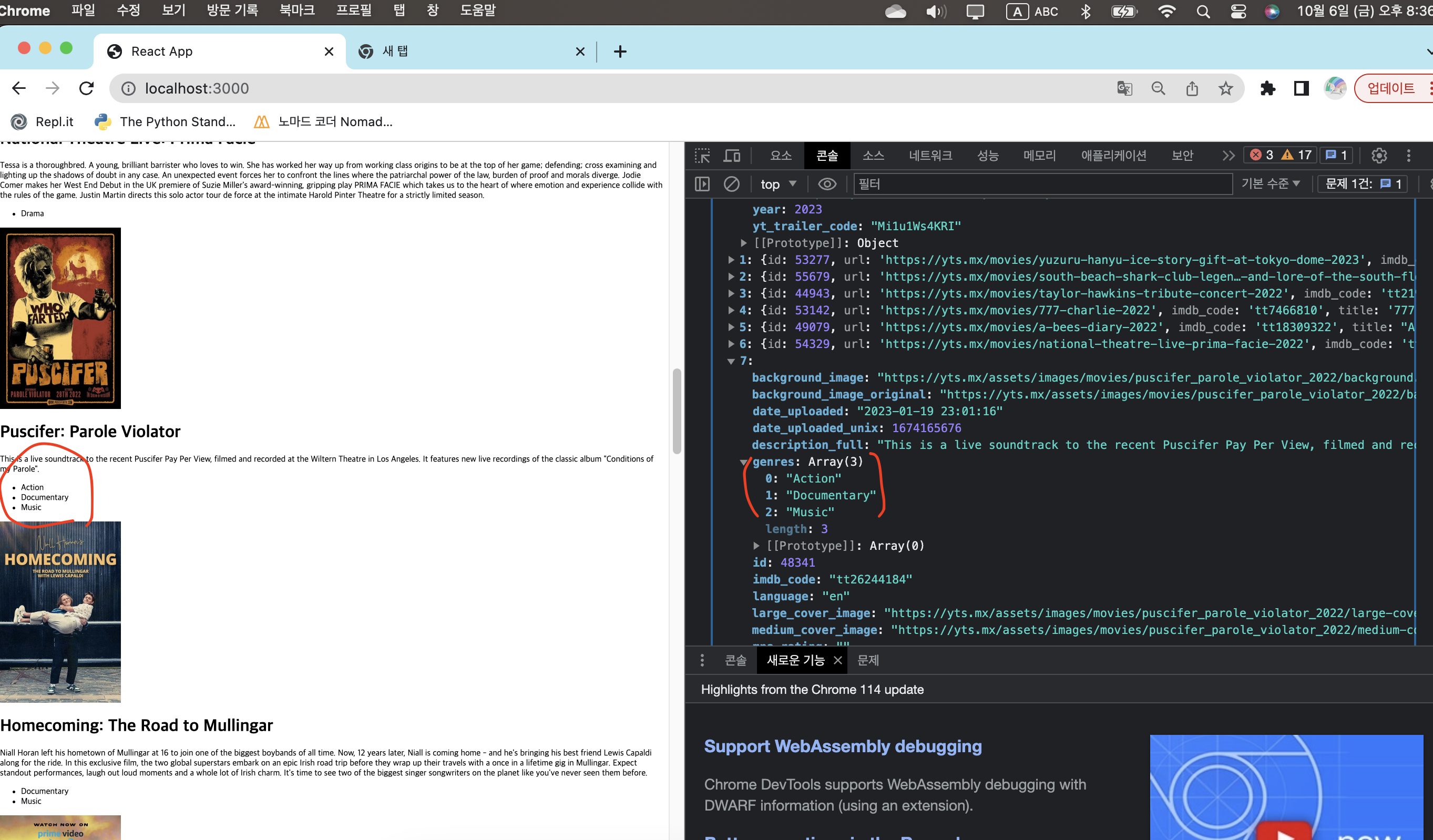Viewport: 1433px width, 840px height.
Task: Switch to the 네트워크 DevTools tab
Action: click(x=930, y=155)
